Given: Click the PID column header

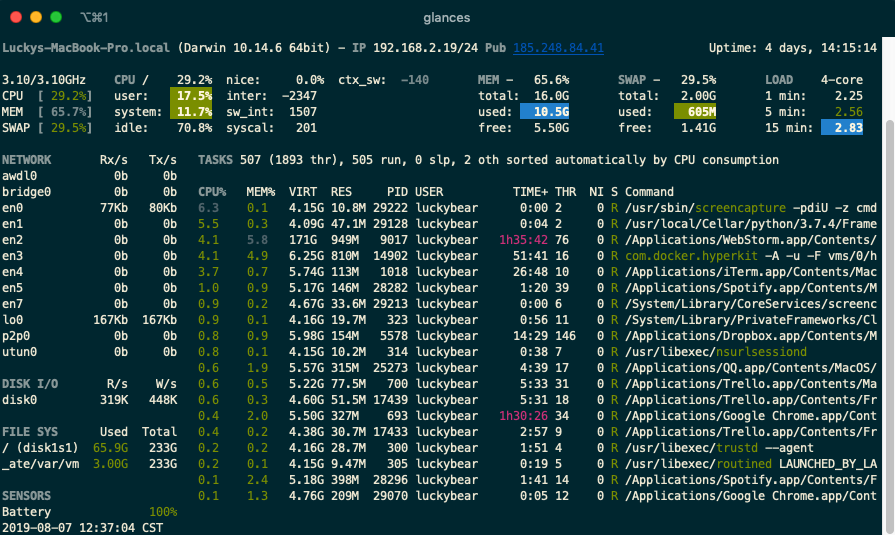Looking at the screenshot, I should point(398,192).
